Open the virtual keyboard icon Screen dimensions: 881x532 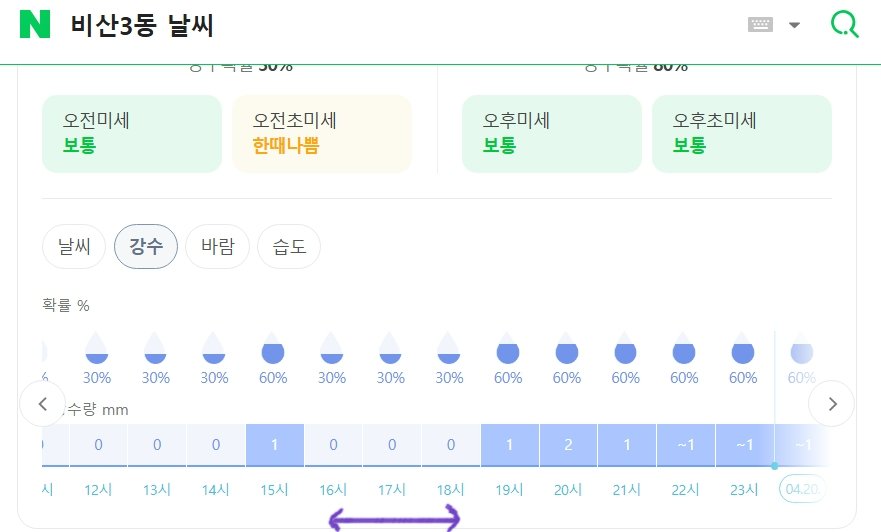tap(760, 25)
